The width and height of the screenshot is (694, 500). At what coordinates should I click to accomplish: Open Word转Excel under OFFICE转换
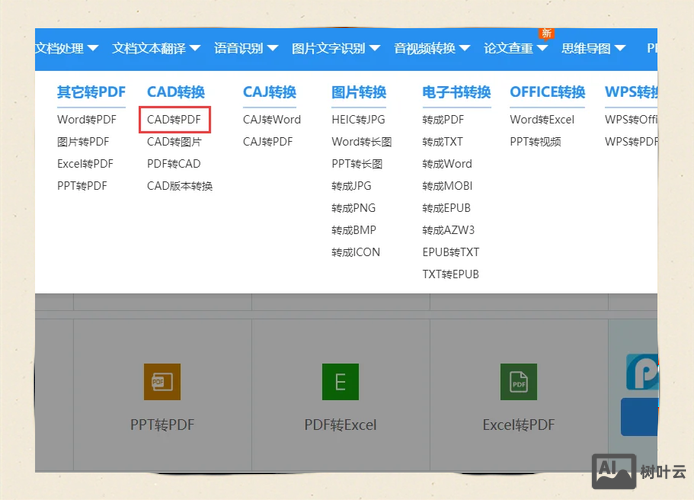coord(542,119)
